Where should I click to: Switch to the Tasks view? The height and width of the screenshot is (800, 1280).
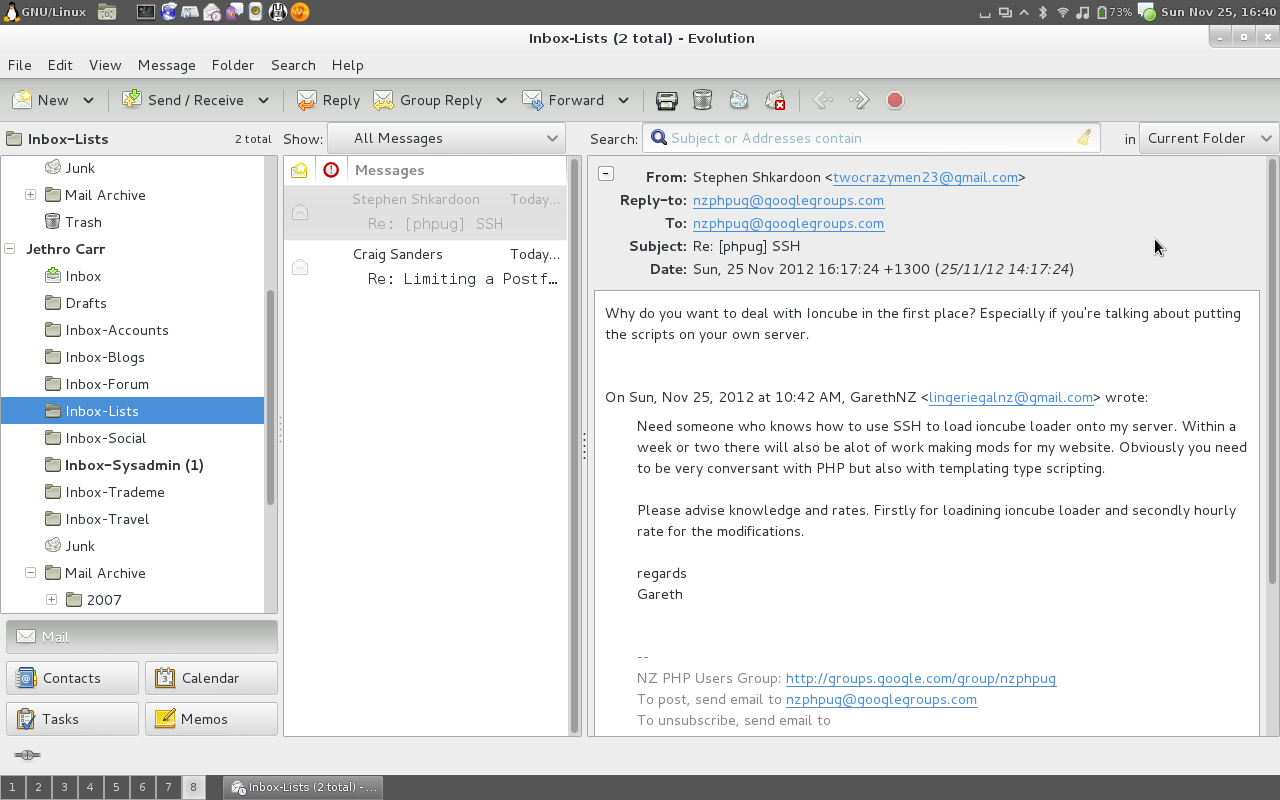tap(72, 719)
